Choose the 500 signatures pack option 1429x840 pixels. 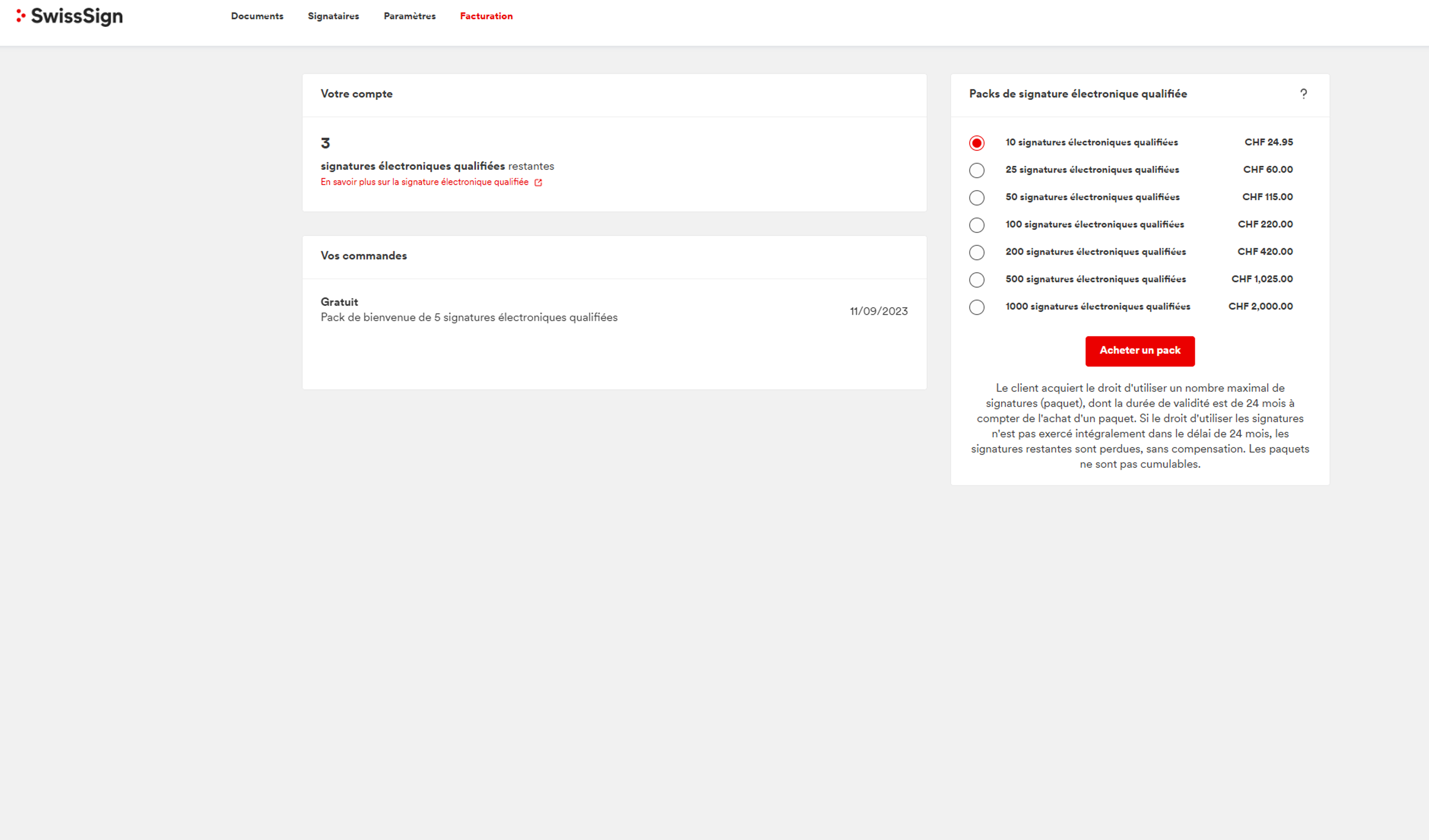coord(977,279)
